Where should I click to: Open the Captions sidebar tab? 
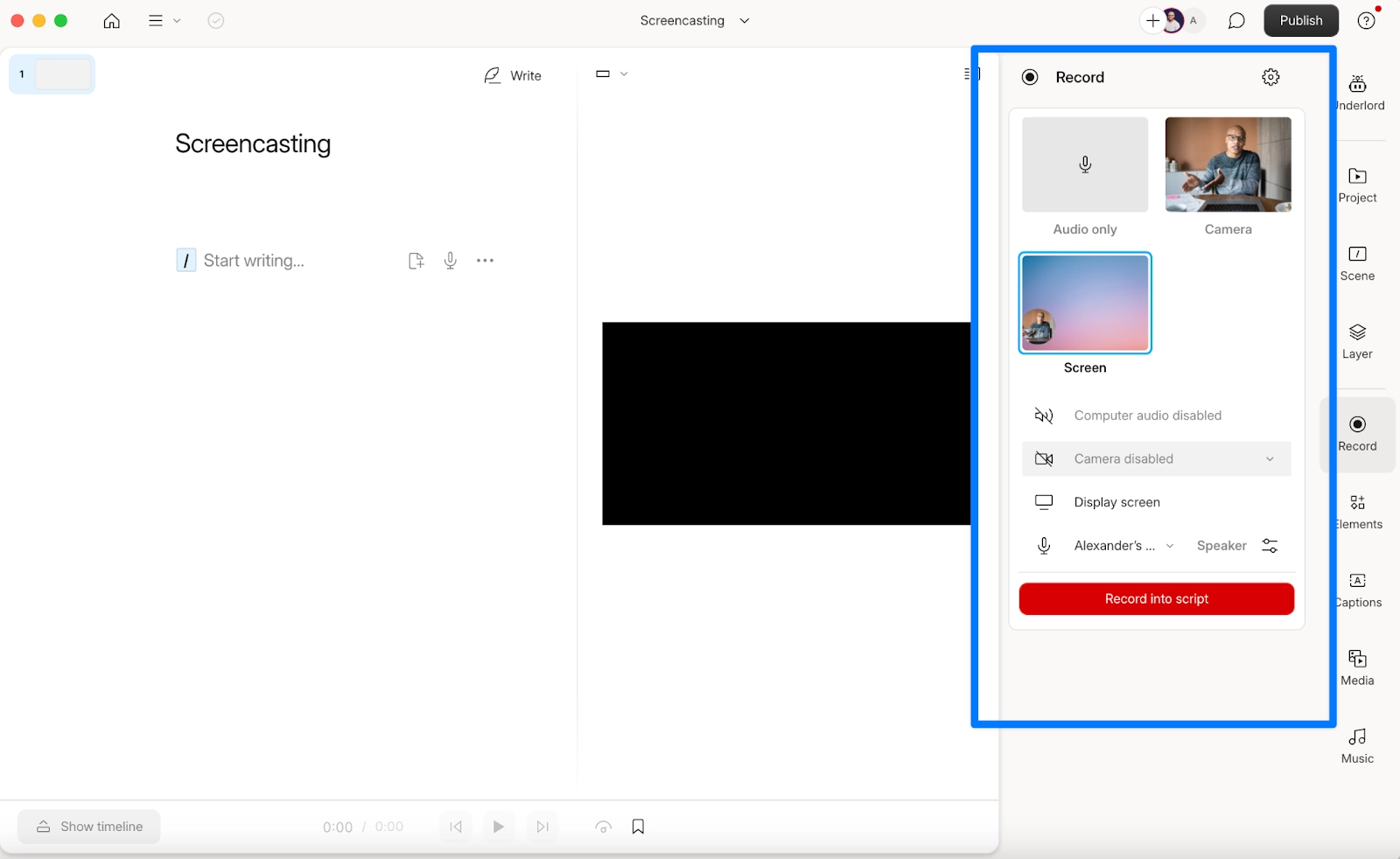pyautogui.click(x=1358, y=590)
